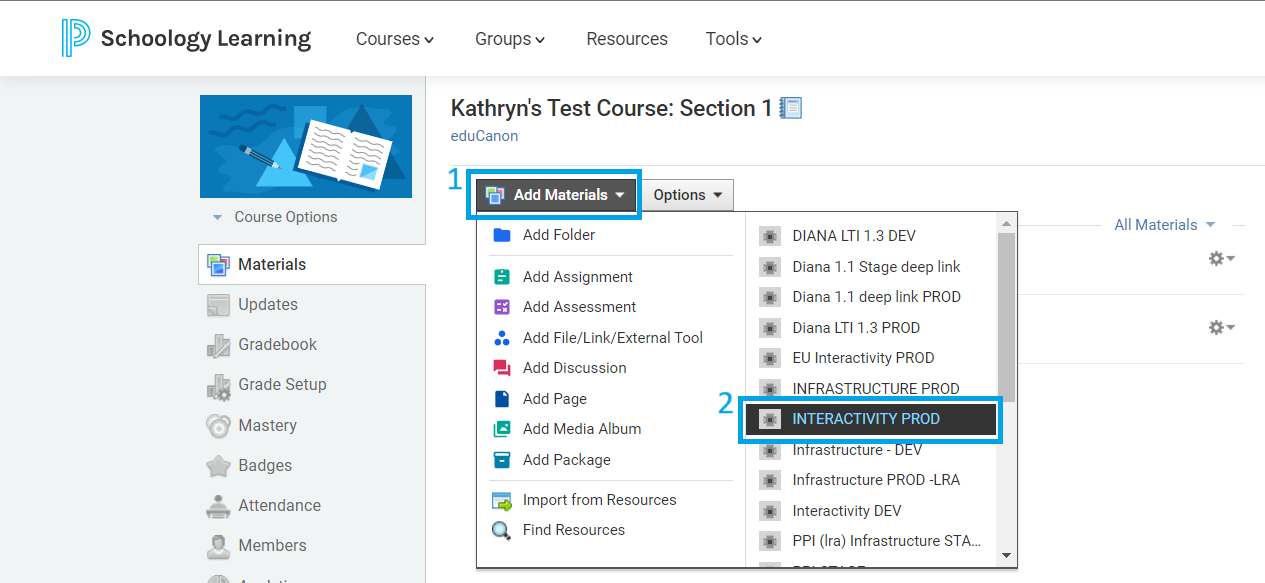Open the Groups menu

[510, 39]
